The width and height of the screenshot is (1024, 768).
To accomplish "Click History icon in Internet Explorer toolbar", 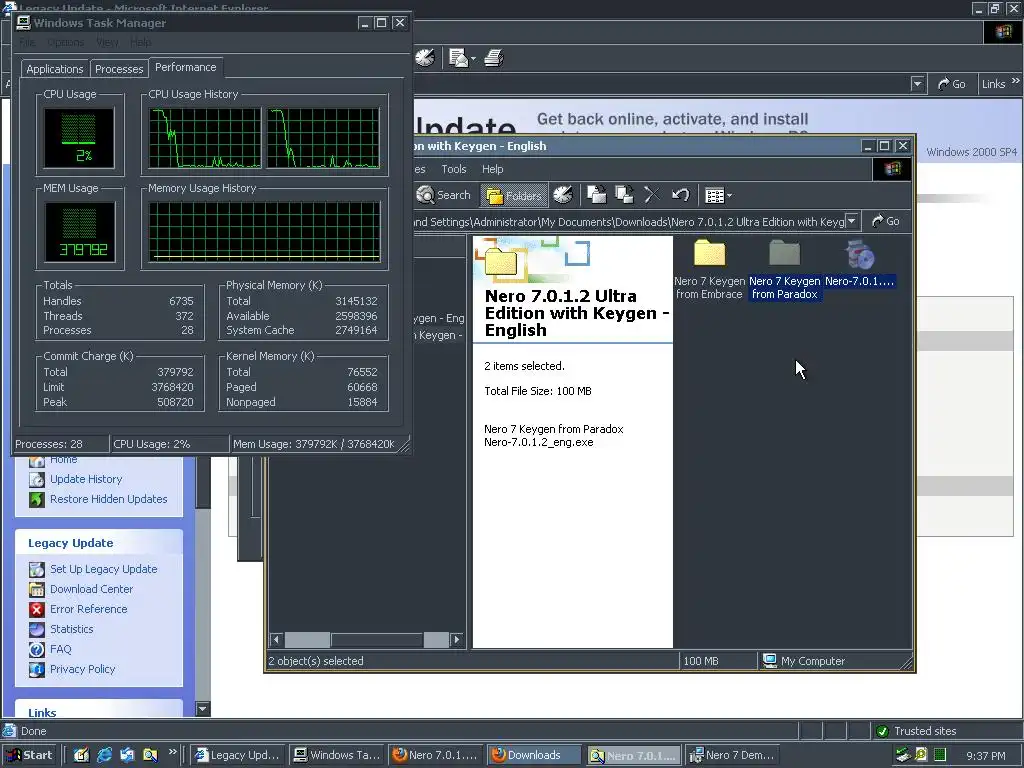I will point(424,57).
